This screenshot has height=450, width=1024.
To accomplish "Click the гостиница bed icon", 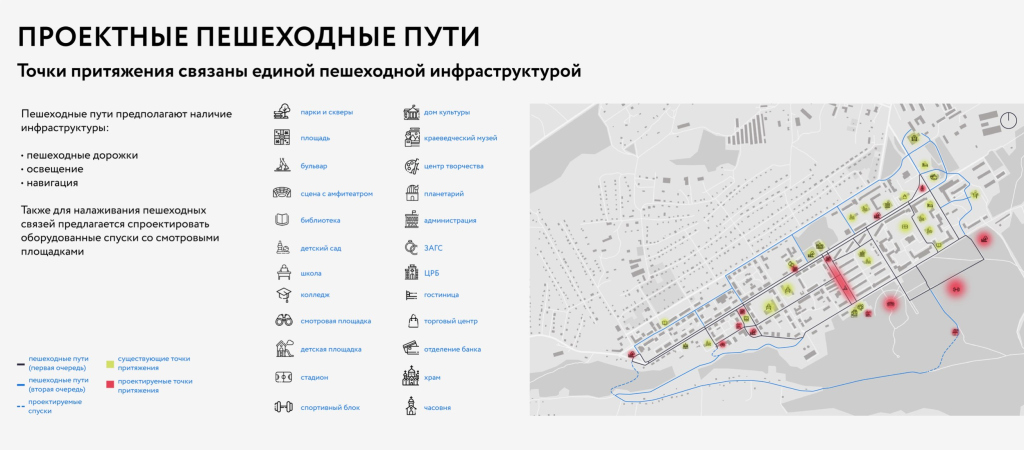I will tap(410, 295).
